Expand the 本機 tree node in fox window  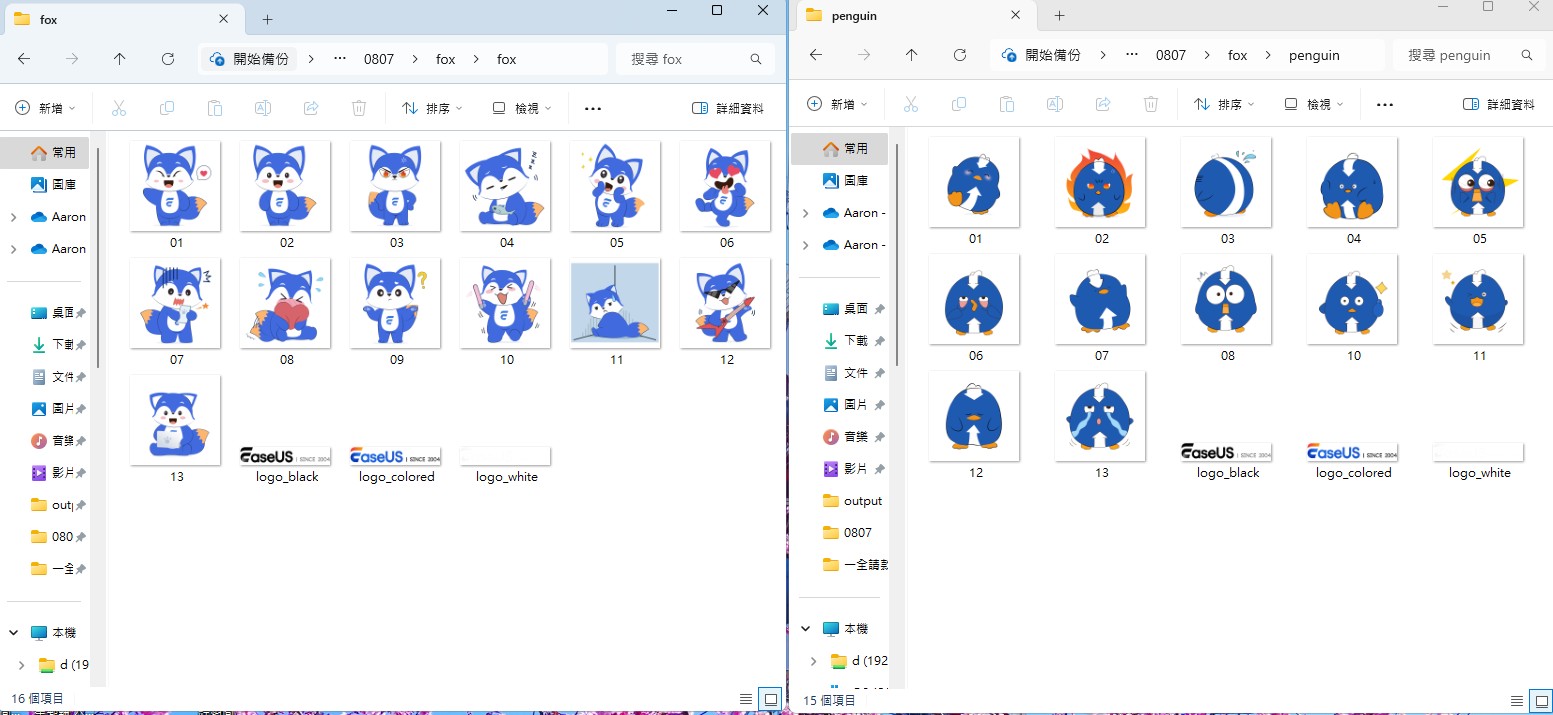click(x=14, y=633)
